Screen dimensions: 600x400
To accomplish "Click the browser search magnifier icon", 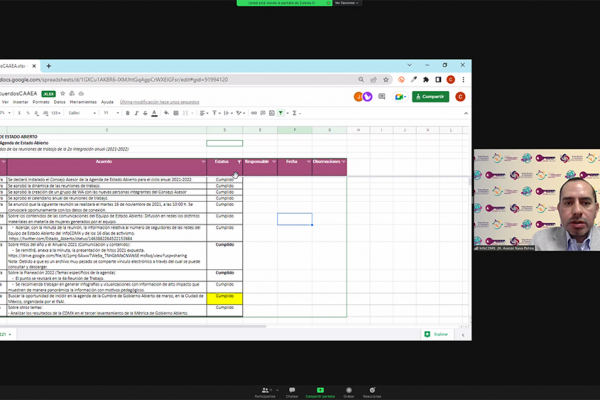I will (x=361, y=80).
